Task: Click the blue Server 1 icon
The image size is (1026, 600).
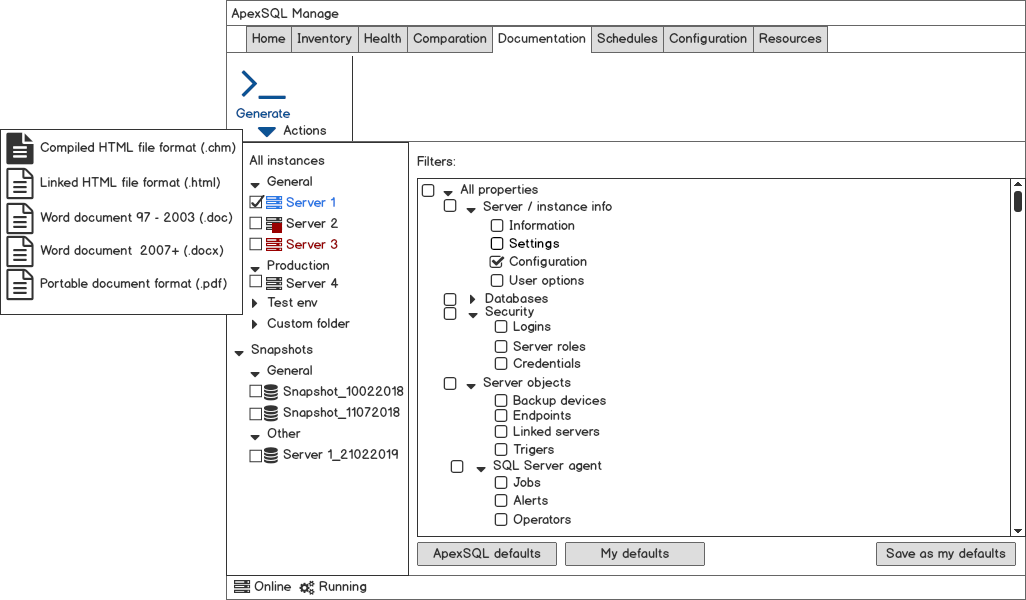Action: point(274,202)
